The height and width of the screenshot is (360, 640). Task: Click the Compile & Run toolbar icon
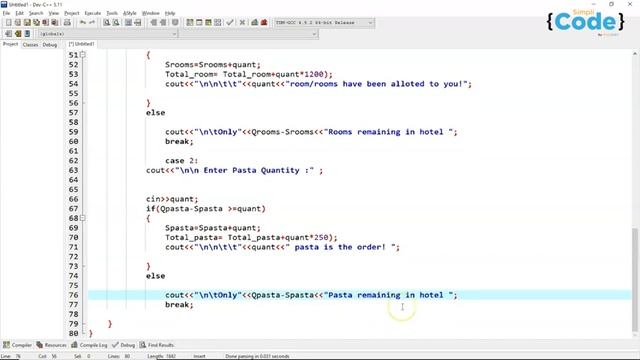coord(208,22)
